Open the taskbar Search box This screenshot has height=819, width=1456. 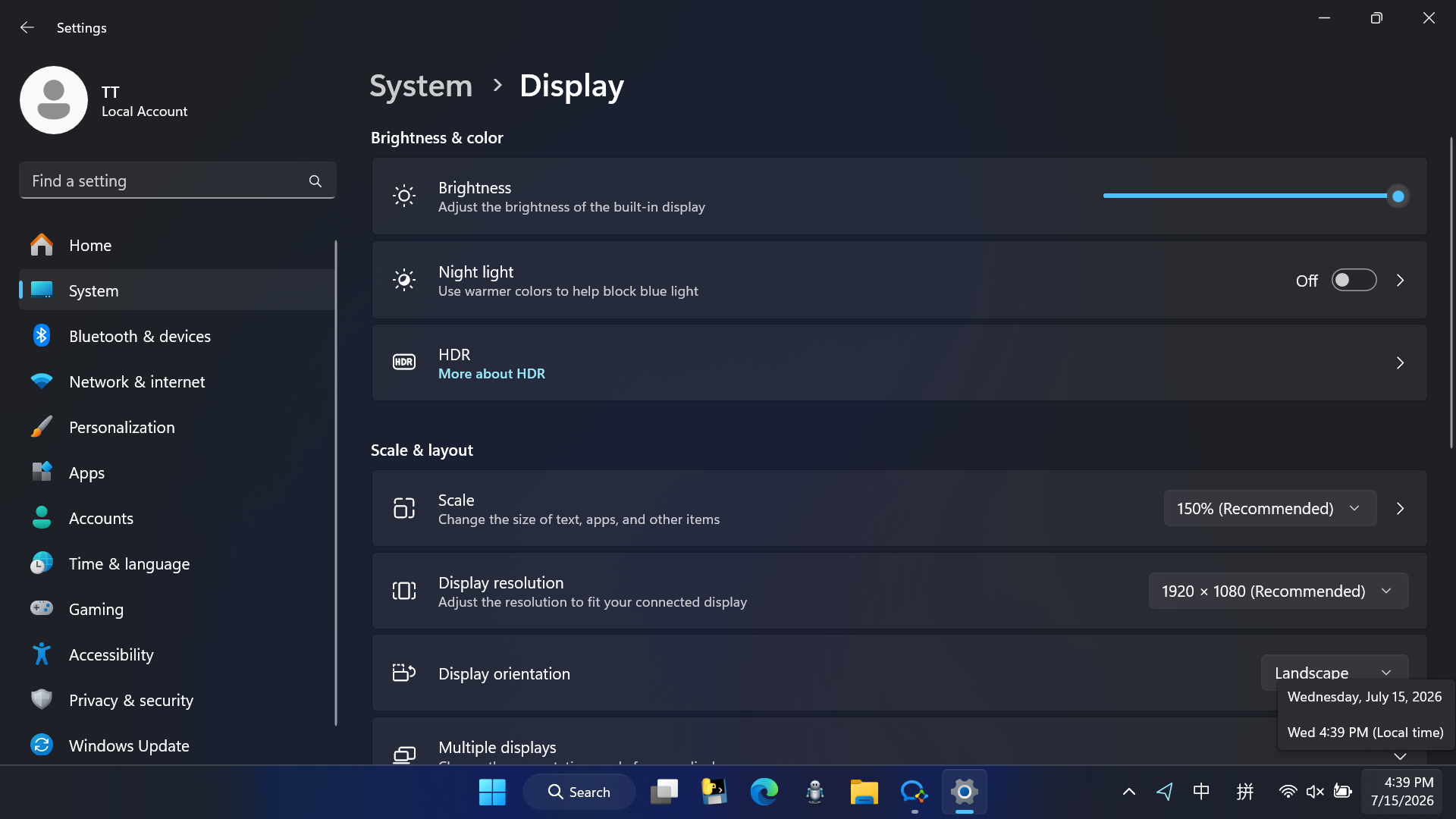click(579, 792)
